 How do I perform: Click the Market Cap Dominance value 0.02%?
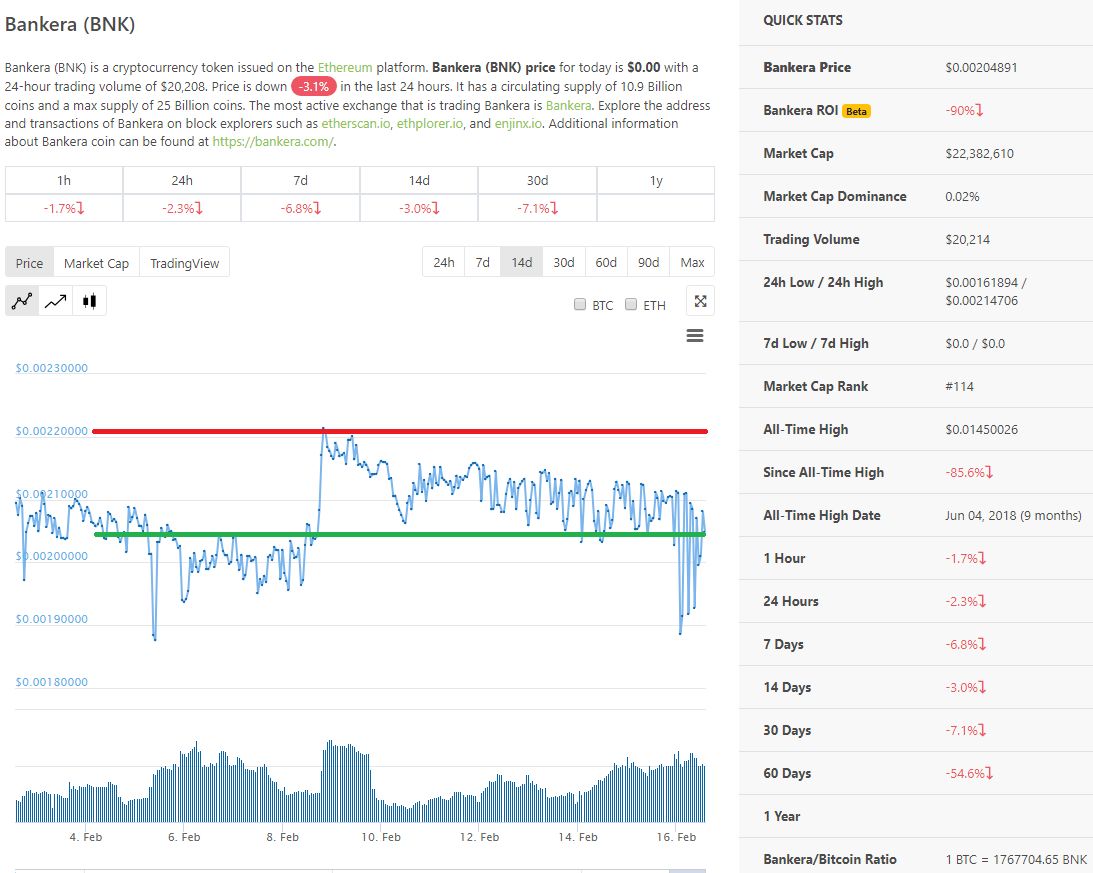pyautogui.click(x=962, y=197)
